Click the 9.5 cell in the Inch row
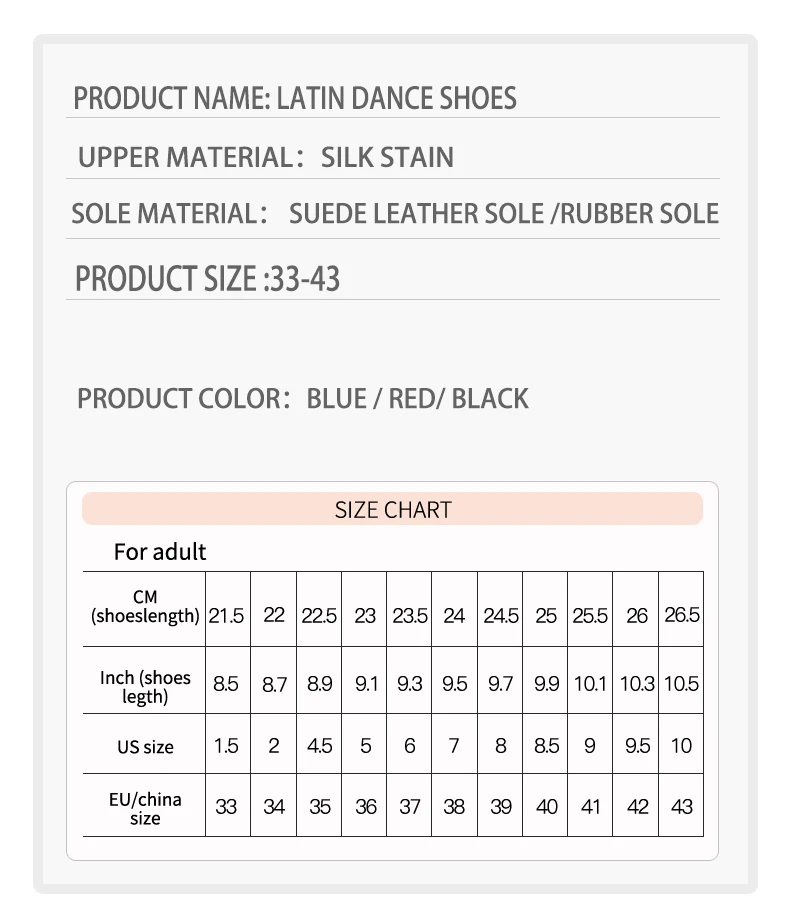Image resolution: width=790 pixels, height=910 pixels. tap(454, 684)
